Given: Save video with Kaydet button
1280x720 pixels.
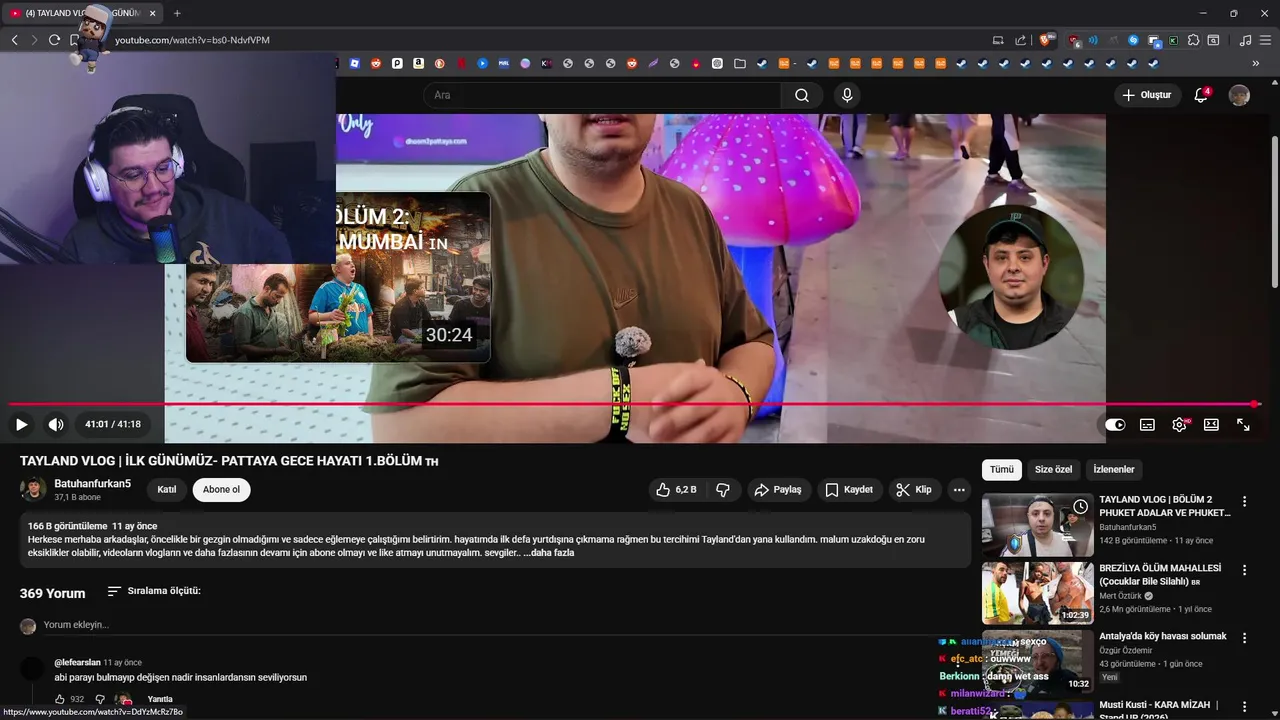Looking at the screenshot, I should point(849,490).
